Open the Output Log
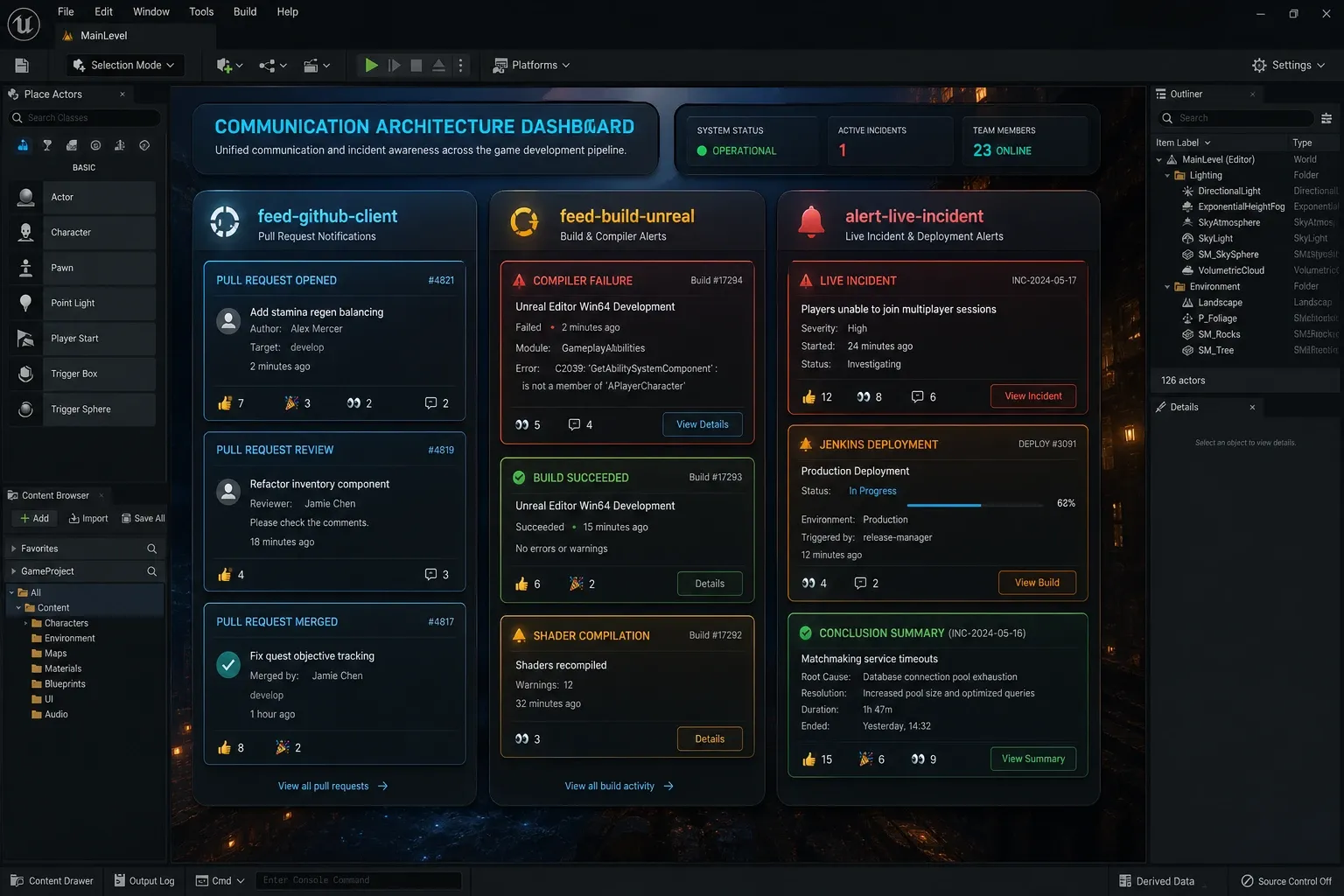1344x896 pixels. (x=144, y=881)
